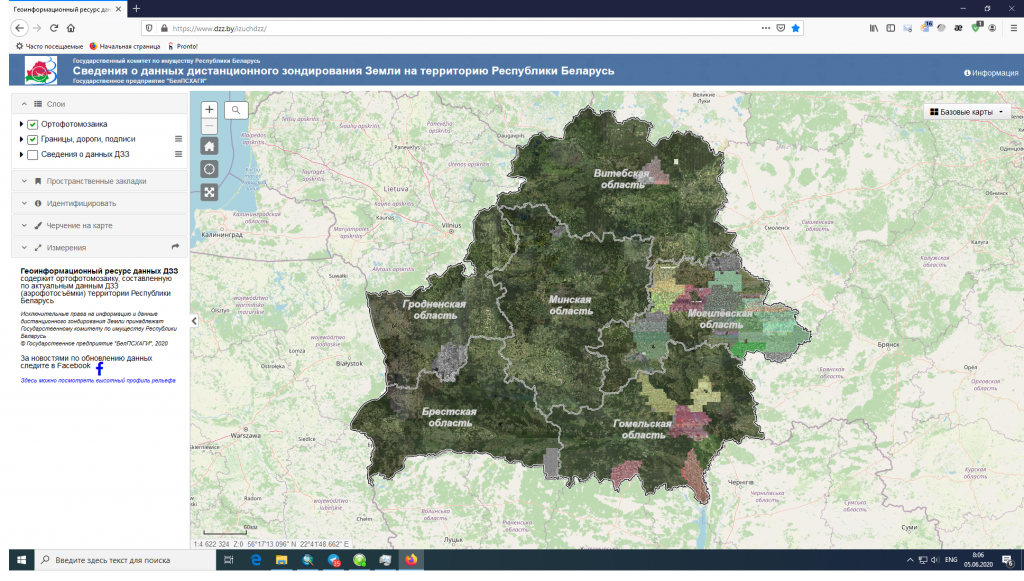The height and width of the screenshot is (581, 1024).
Task: Click the Facebook icon in sidebar
Action: pyautogui.click(x=99, y=368)
